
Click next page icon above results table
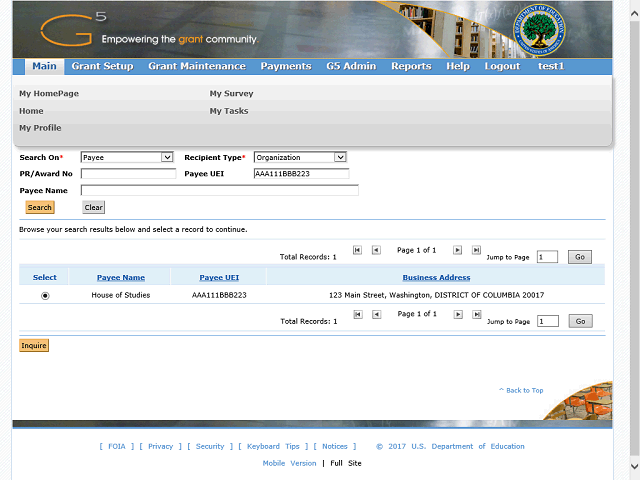(x=457, y=250)
